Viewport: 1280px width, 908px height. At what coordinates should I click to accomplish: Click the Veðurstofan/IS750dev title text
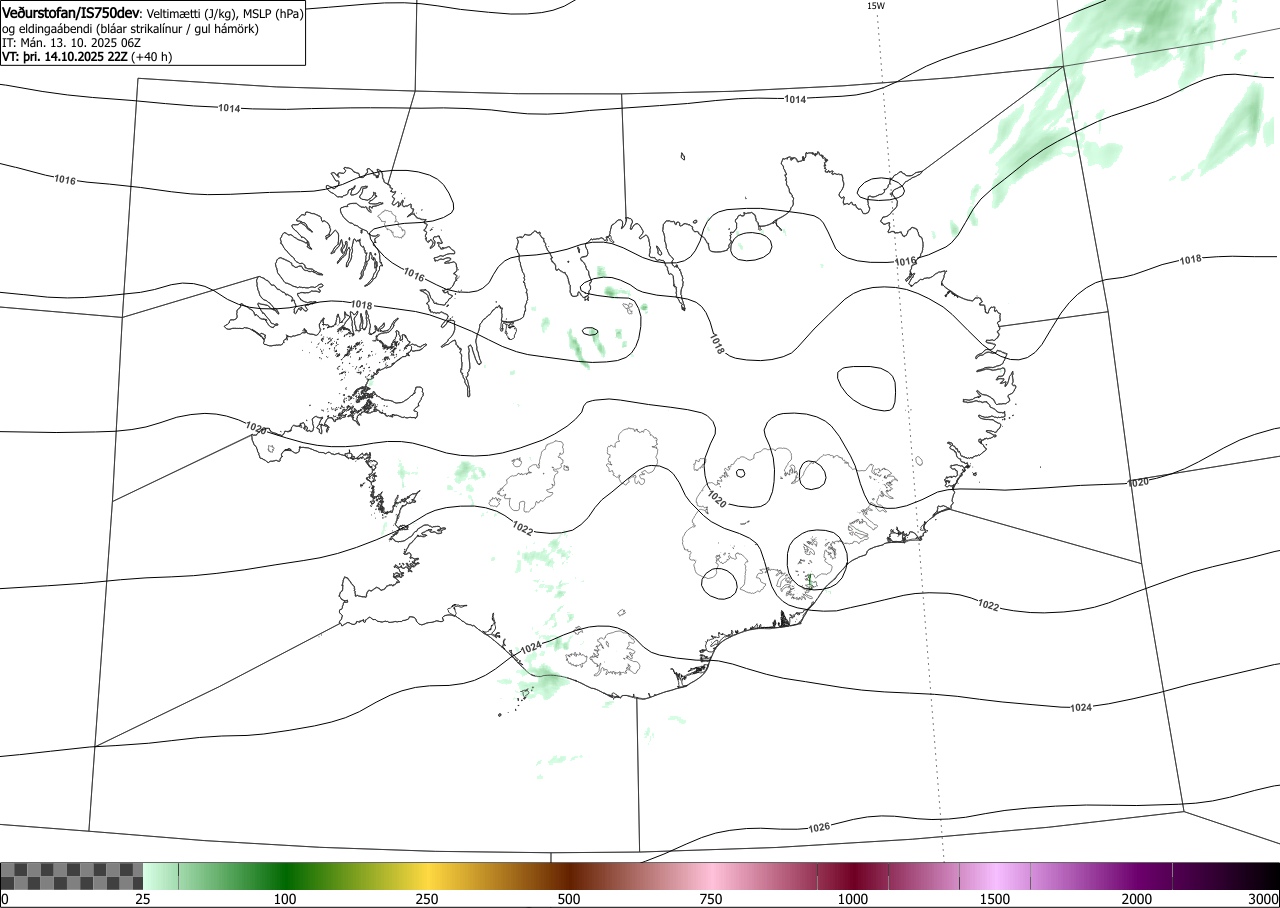coord(71,14)
